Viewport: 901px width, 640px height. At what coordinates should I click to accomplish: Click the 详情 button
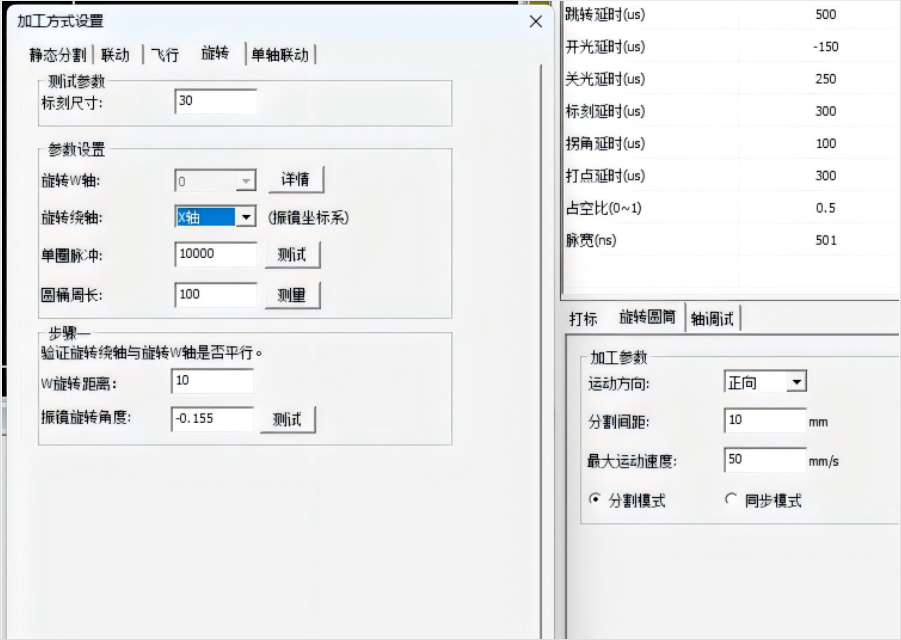pos(295,180)
